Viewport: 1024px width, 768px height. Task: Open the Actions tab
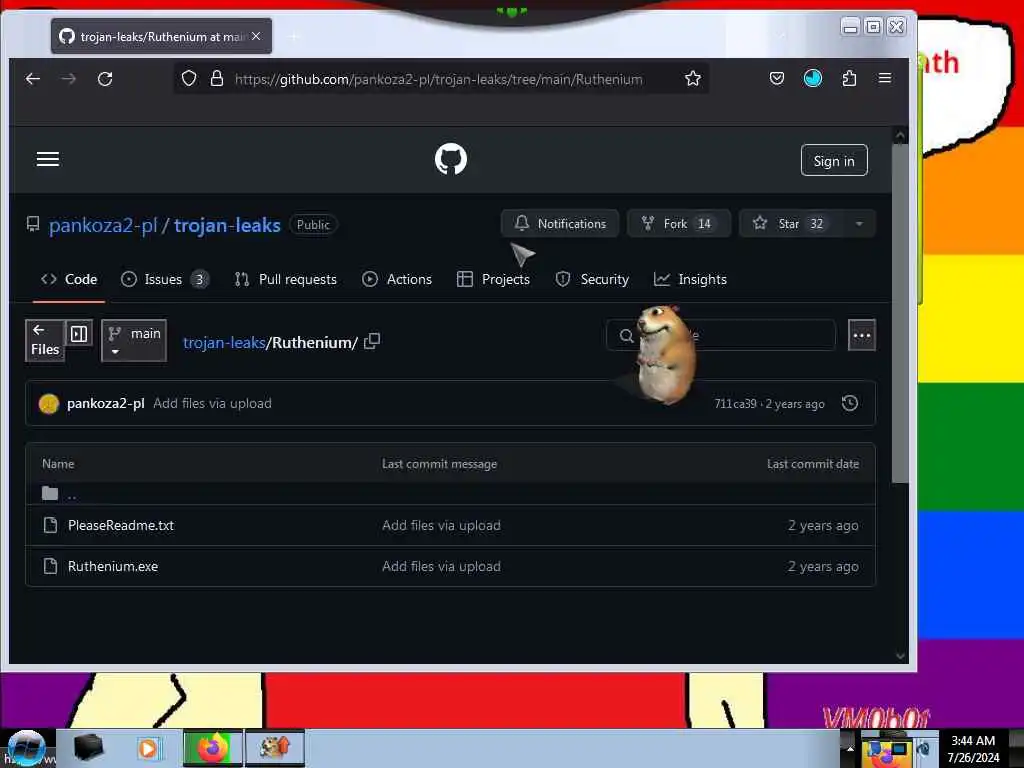[397, 280]
